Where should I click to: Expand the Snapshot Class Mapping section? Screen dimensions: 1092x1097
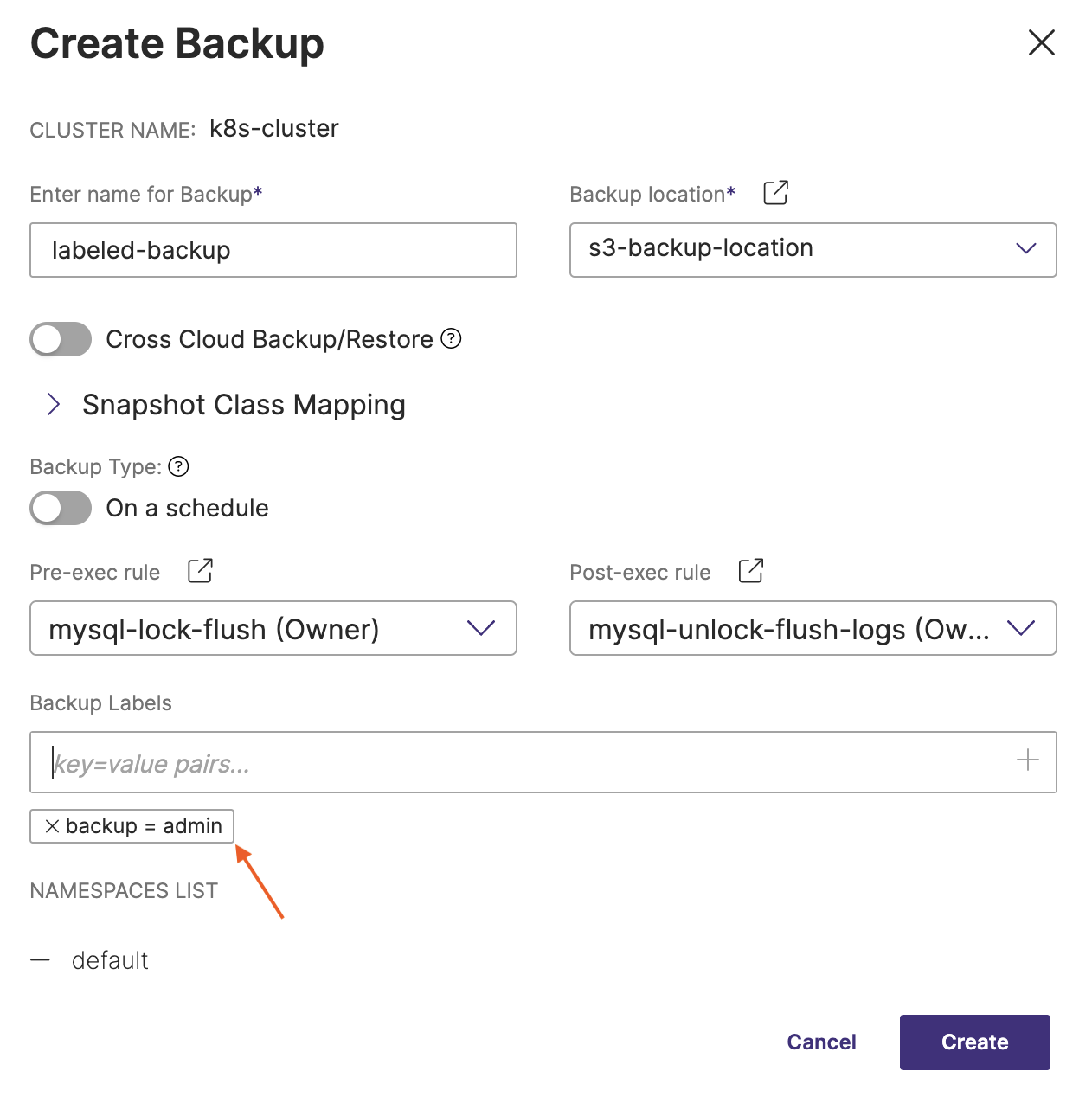coord(54,404)
